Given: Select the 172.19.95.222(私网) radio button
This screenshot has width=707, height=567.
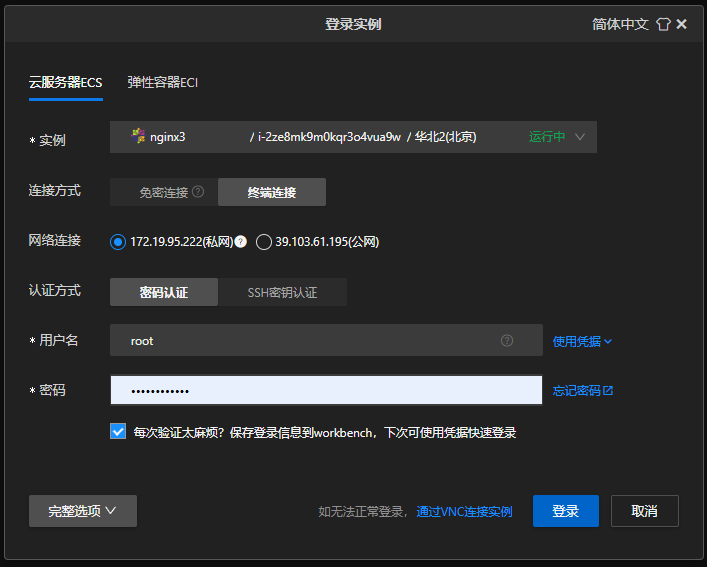Looking at the screenshot, I should tap(118, 242).
